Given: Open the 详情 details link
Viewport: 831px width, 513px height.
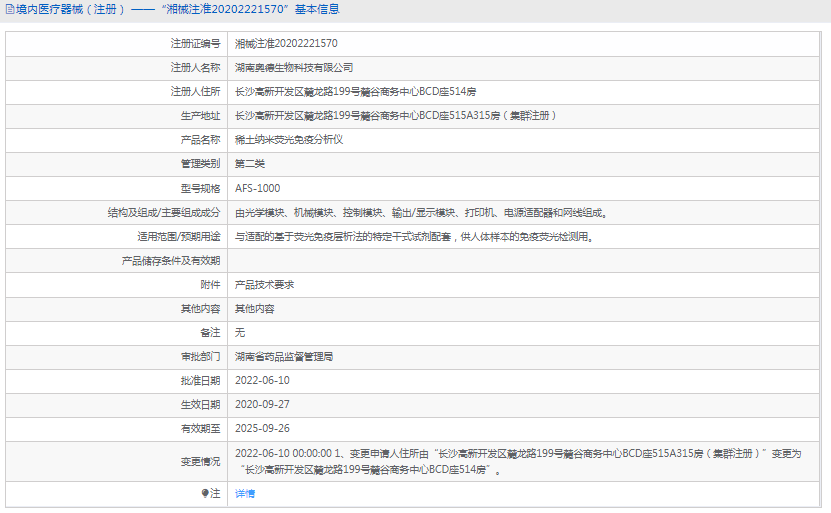Looking at the screenshot, I should click(245, 493).
